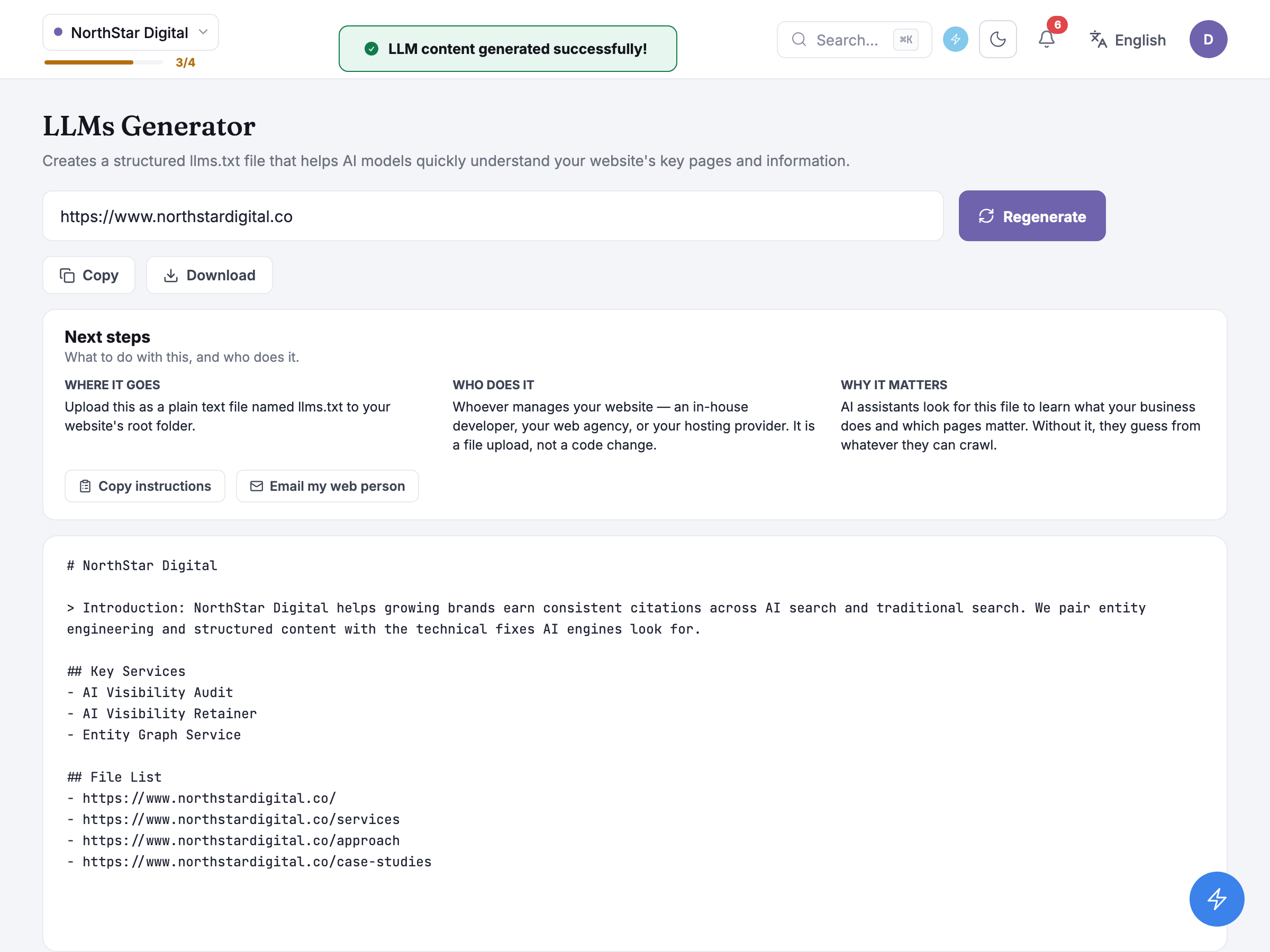Open the floating blue lightning action button
Screen dimensions: 1270x952
1217,899
